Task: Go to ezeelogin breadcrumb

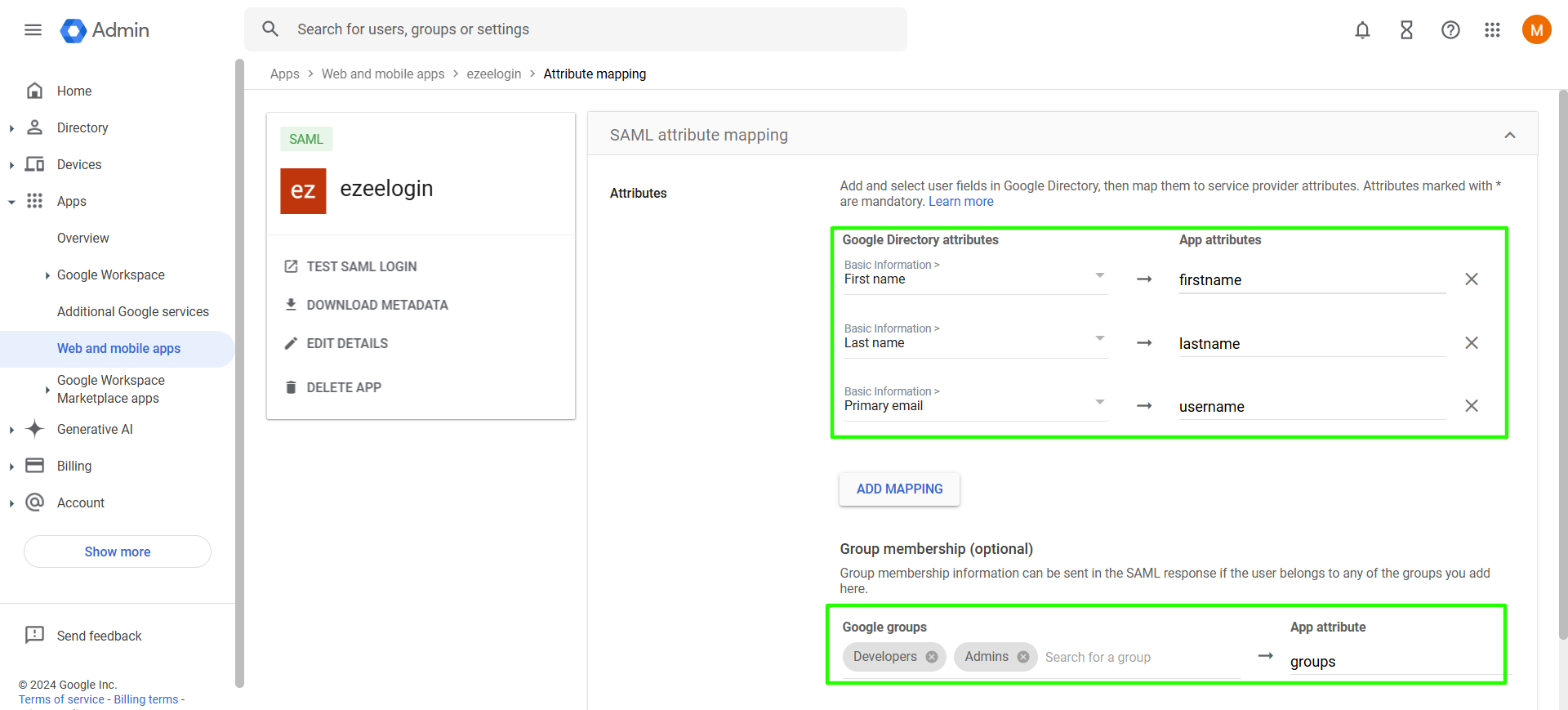Action: pyautogui.click(x=494, y=74)
